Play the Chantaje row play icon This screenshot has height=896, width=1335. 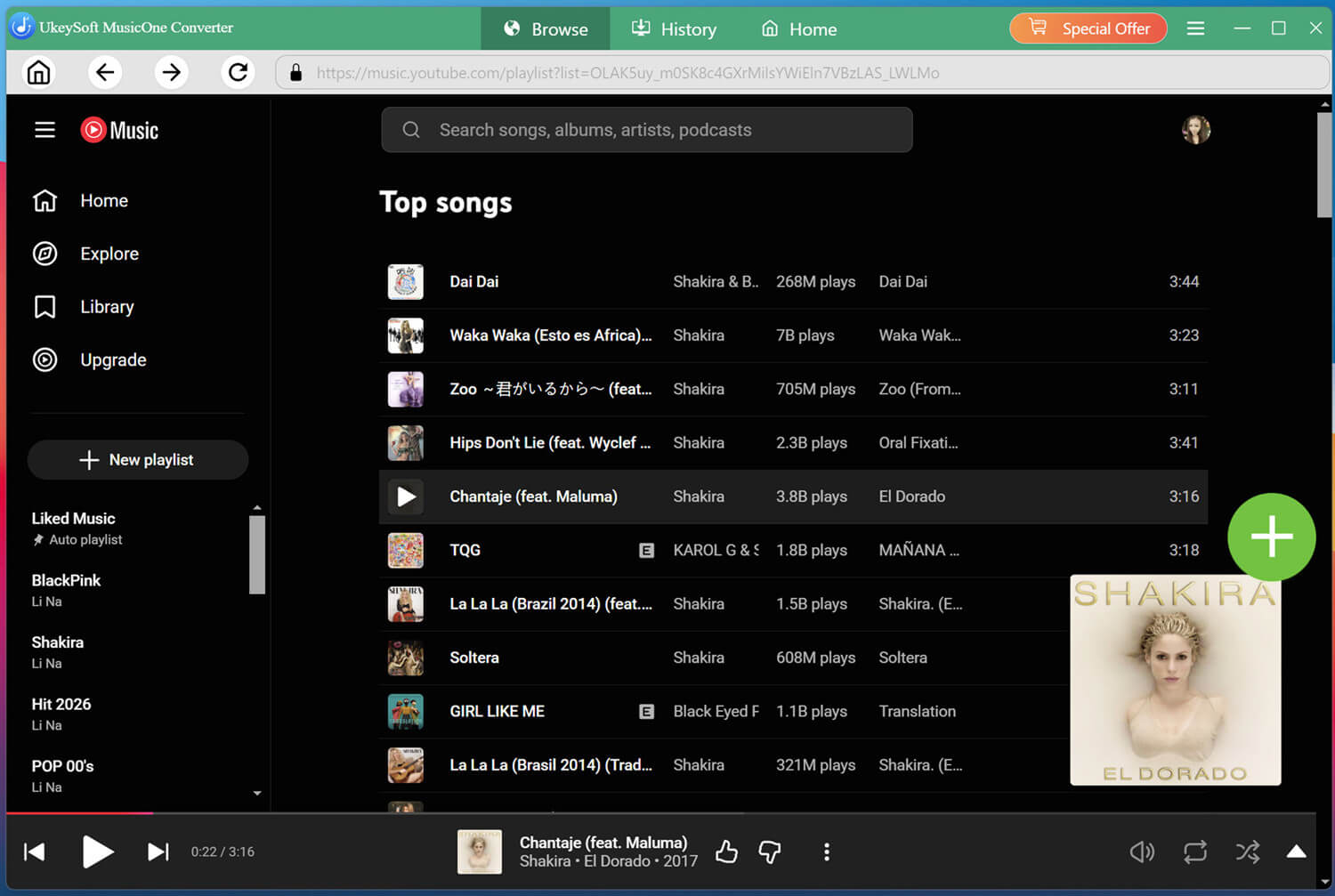(406, 496)
